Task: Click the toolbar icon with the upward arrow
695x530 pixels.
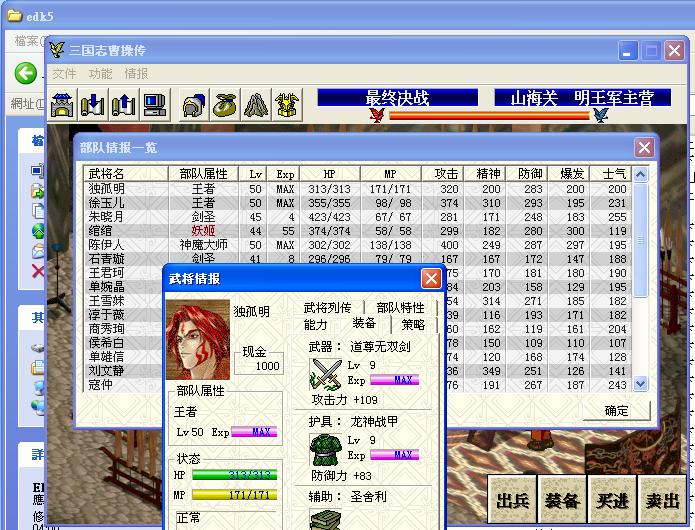Action: point(124,104)
